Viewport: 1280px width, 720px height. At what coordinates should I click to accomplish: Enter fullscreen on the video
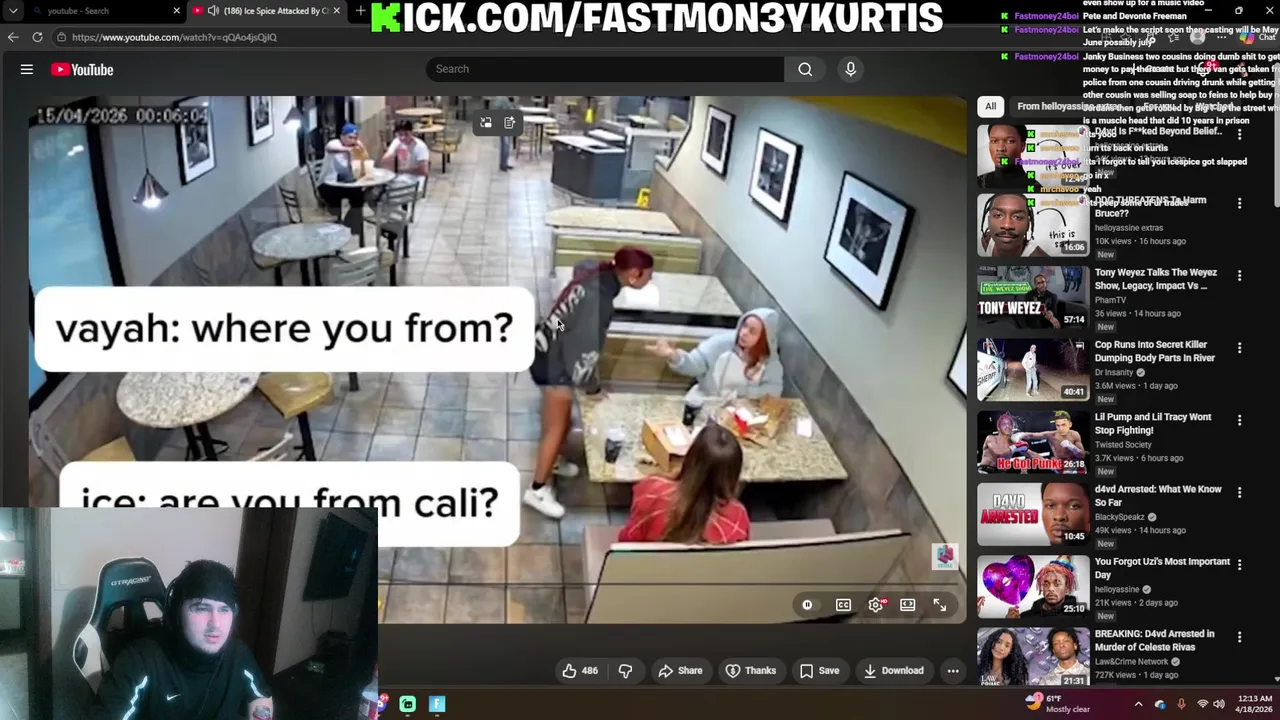pyautogui.click(x=940, y=605)
